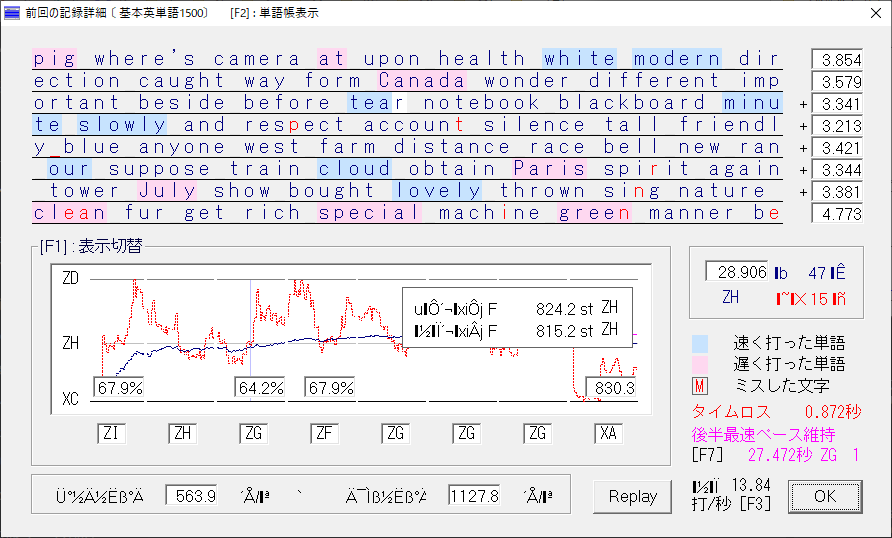Click the pink highlighted word "Canada"
Image resolution: width=892 pixels, height=538 pixels.
[x=422, y=81]
